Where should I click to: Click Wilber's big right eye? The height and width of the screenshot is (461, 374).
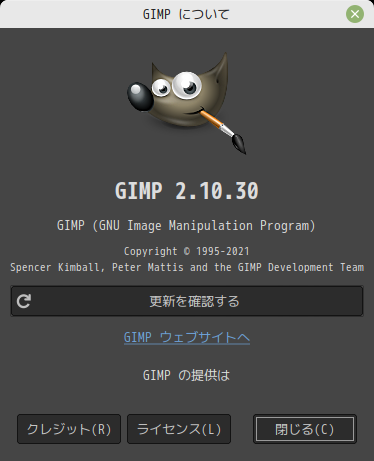pyautogui.click(x=187, y=85)
